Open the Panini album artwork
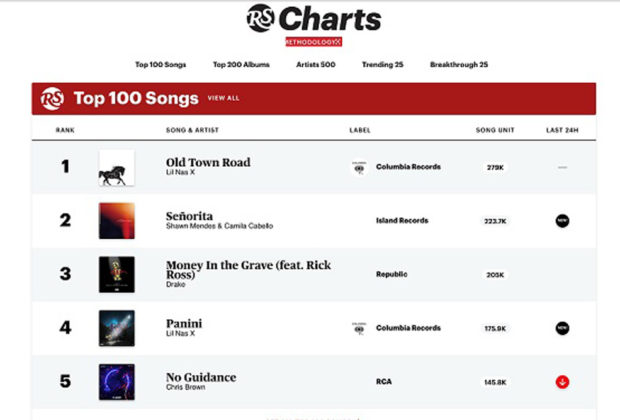Image resolution: width=620 pixels, height=420 pixels. click(116, 327)
